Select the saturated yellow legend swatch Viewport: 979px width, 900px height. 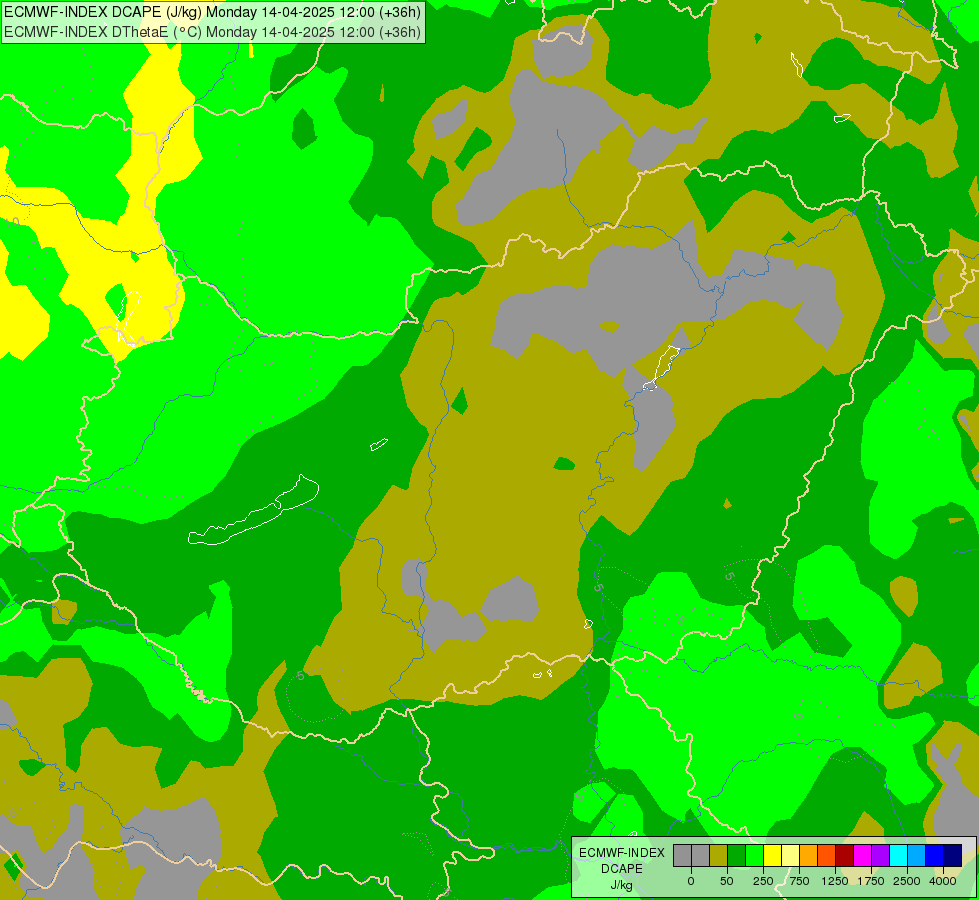pyautogui.click(x=772, y=855)
